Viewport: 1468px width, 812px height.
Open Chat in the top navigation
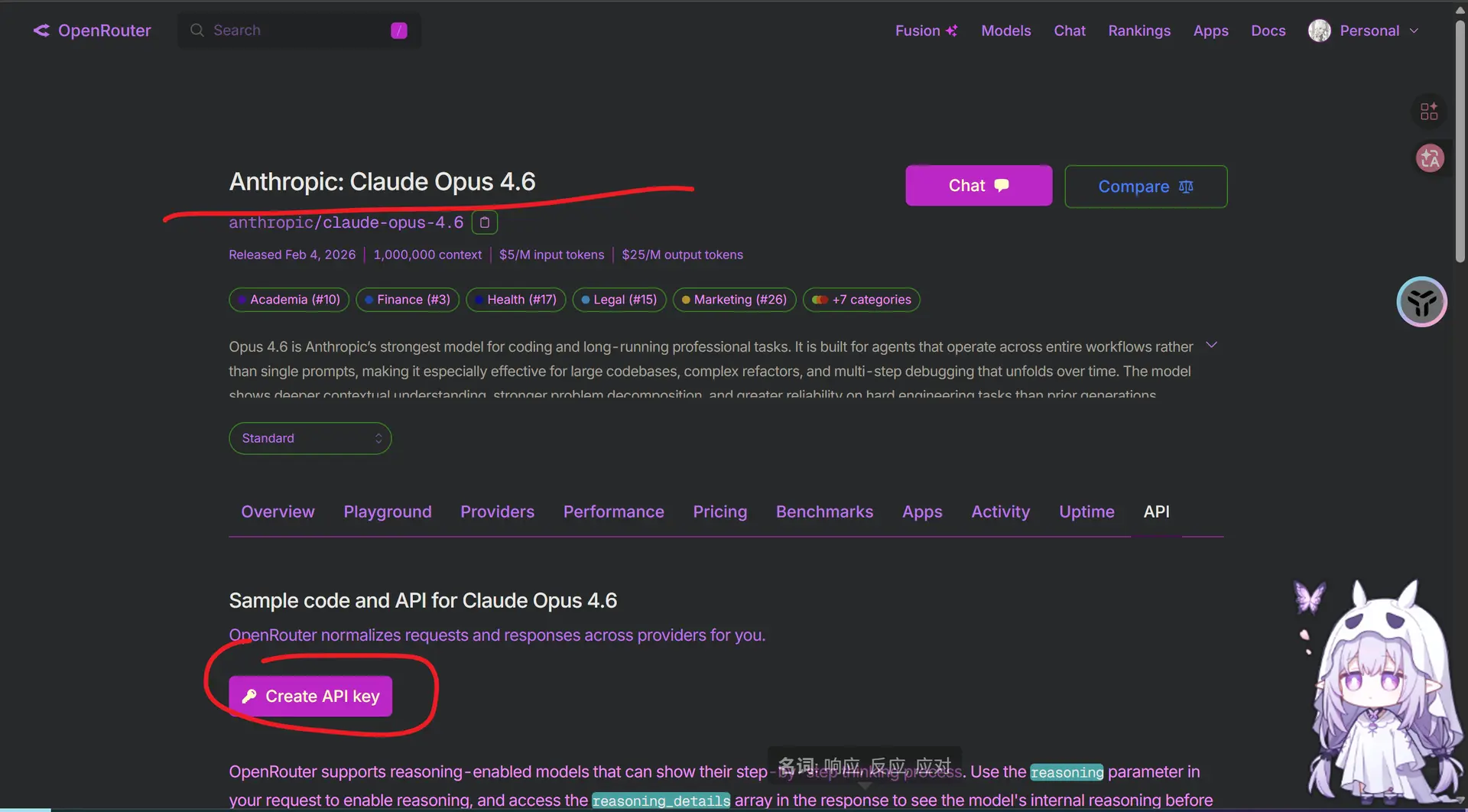(1070, 31)
